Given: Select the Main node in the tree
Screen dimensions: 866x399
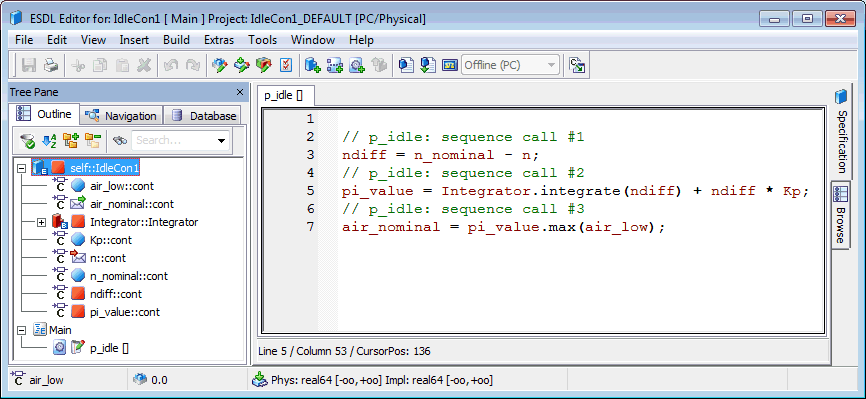Looking at the screenshot, I should (x=60, y=330).
